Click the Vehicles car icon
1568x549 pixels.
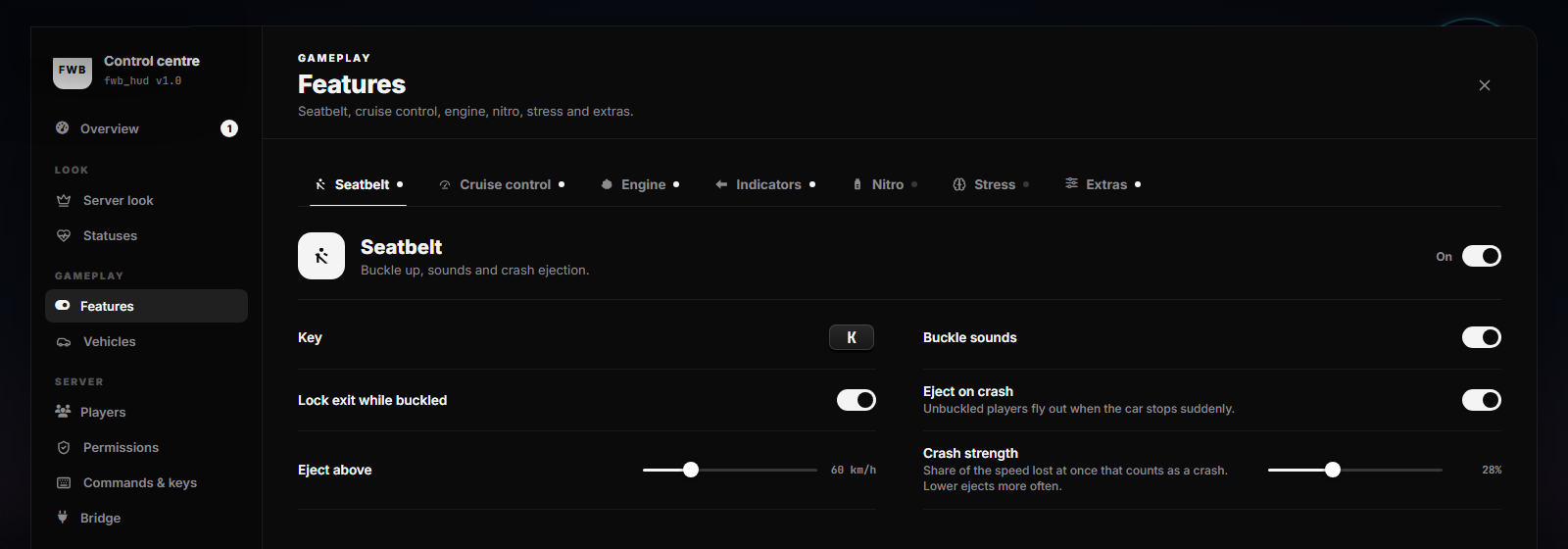click(64, 341)
